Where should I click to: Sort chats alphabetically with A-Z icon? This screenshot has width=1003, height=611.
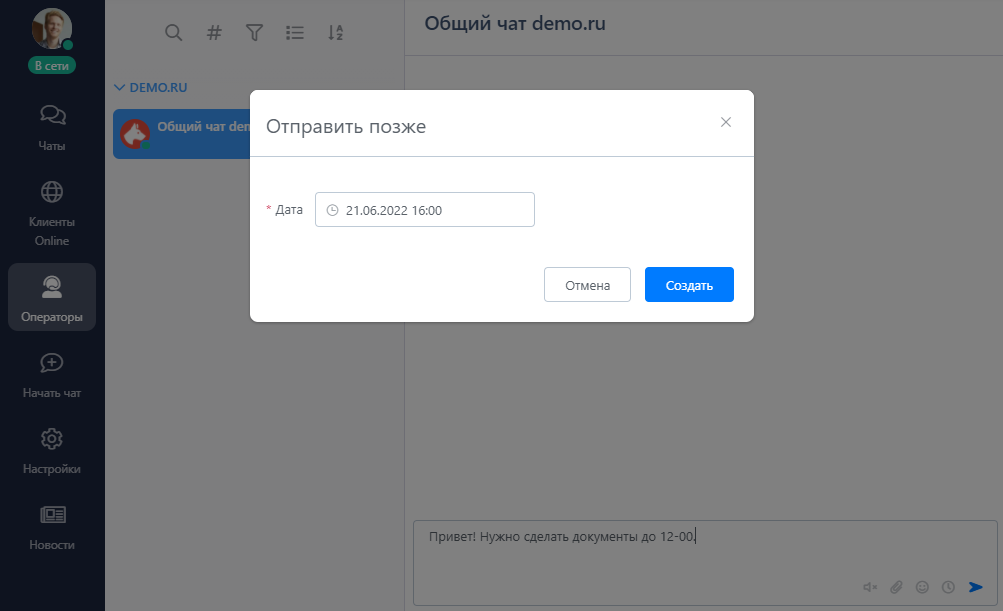(336, 33)
